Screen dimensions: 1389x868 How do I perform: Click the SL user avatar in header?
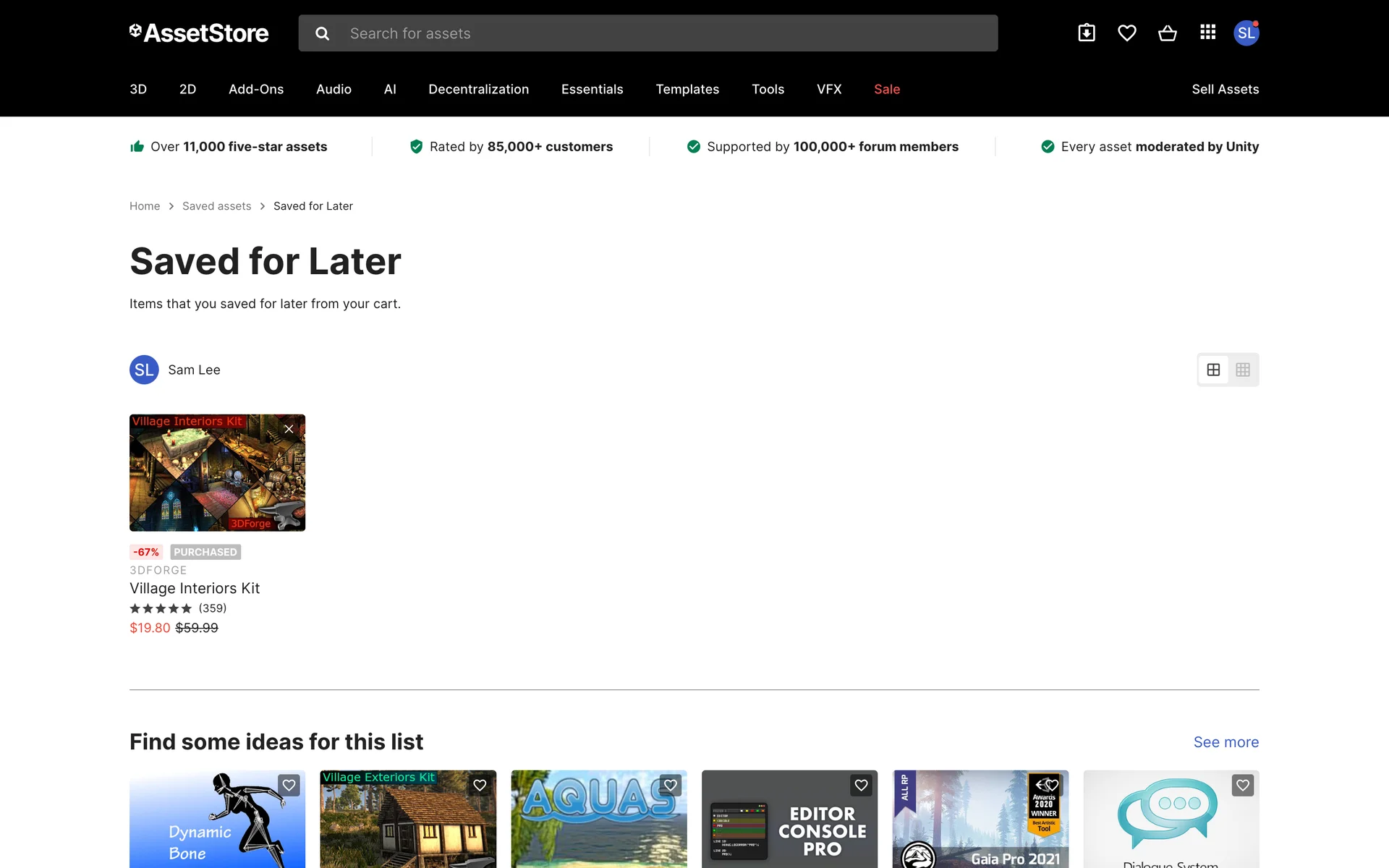[1246, 33]
